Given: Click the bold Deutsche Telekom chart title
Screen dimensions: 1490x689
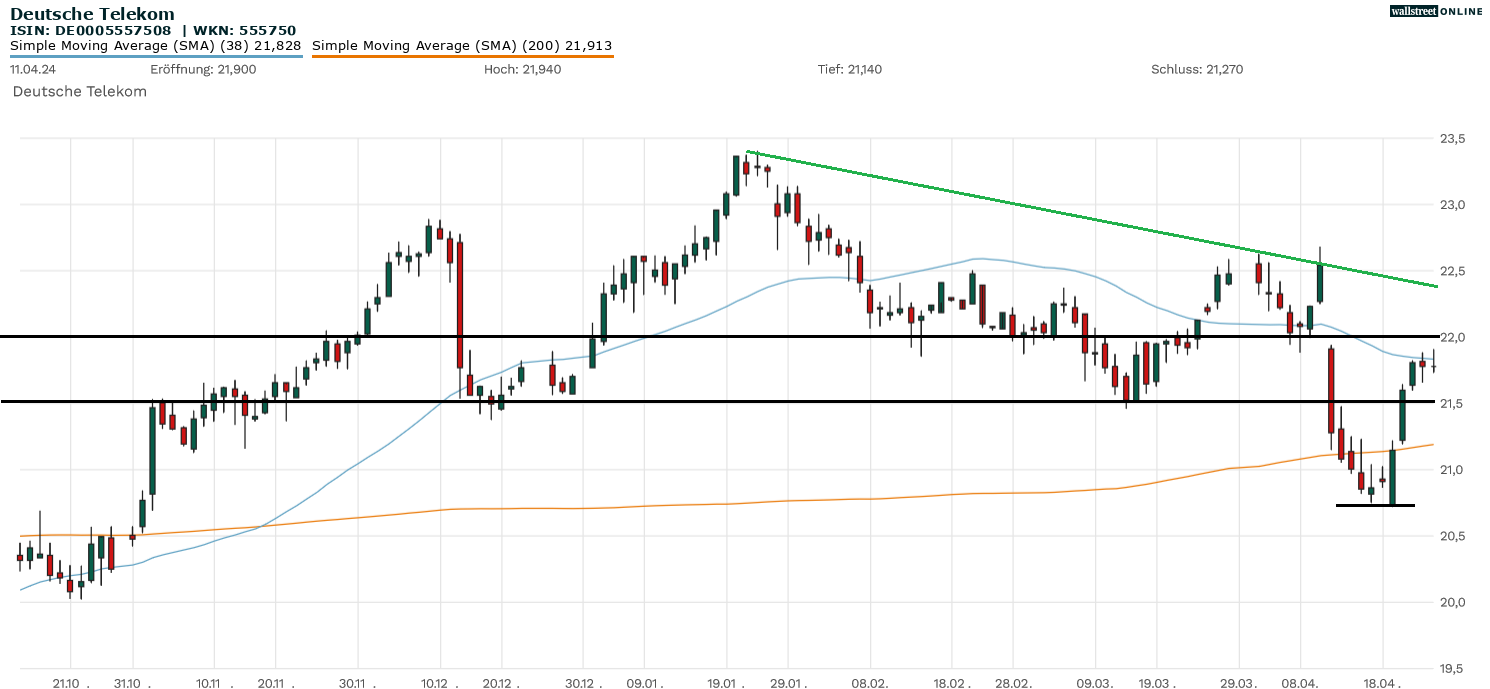Looking at the screenshot, I should tap(92, 14).
